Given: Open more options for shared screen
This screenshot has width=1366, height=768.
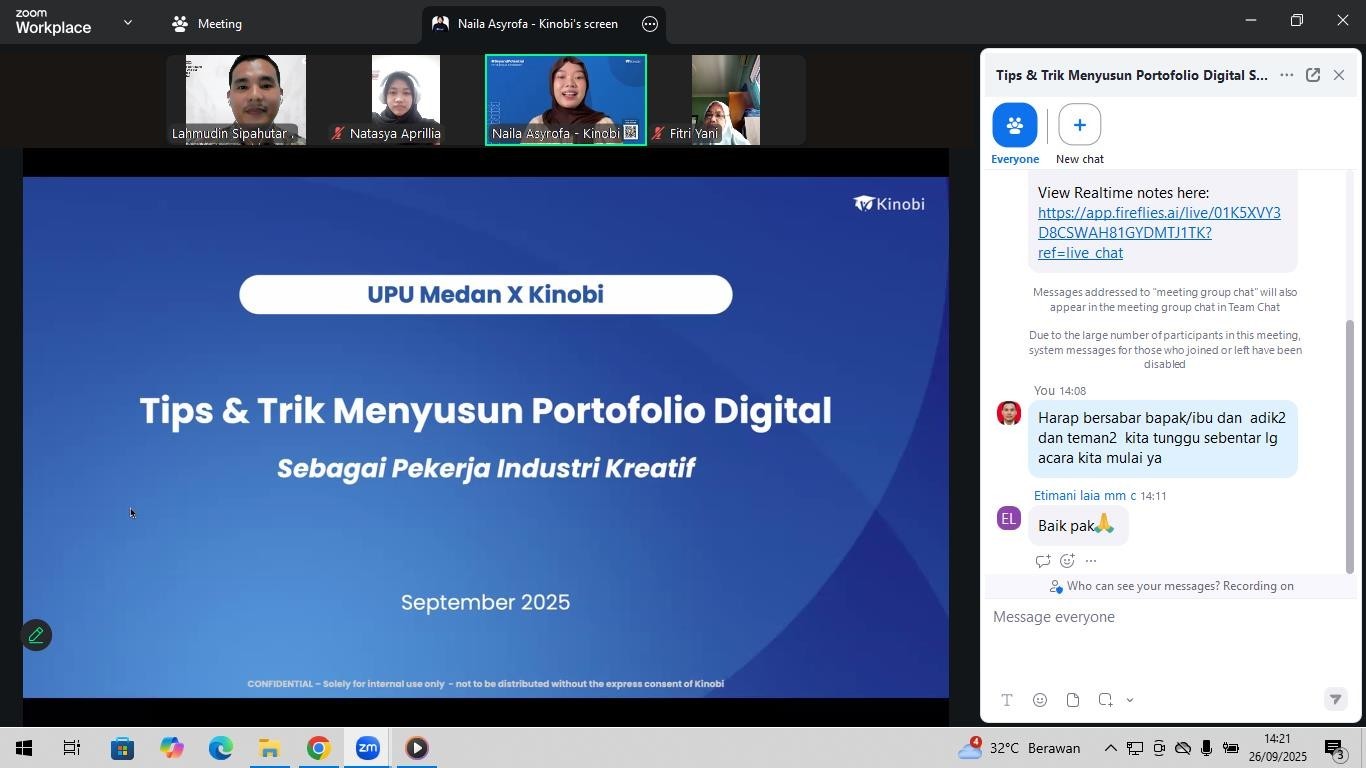Looking at the screenshot, I should click(x=650, y=24).
